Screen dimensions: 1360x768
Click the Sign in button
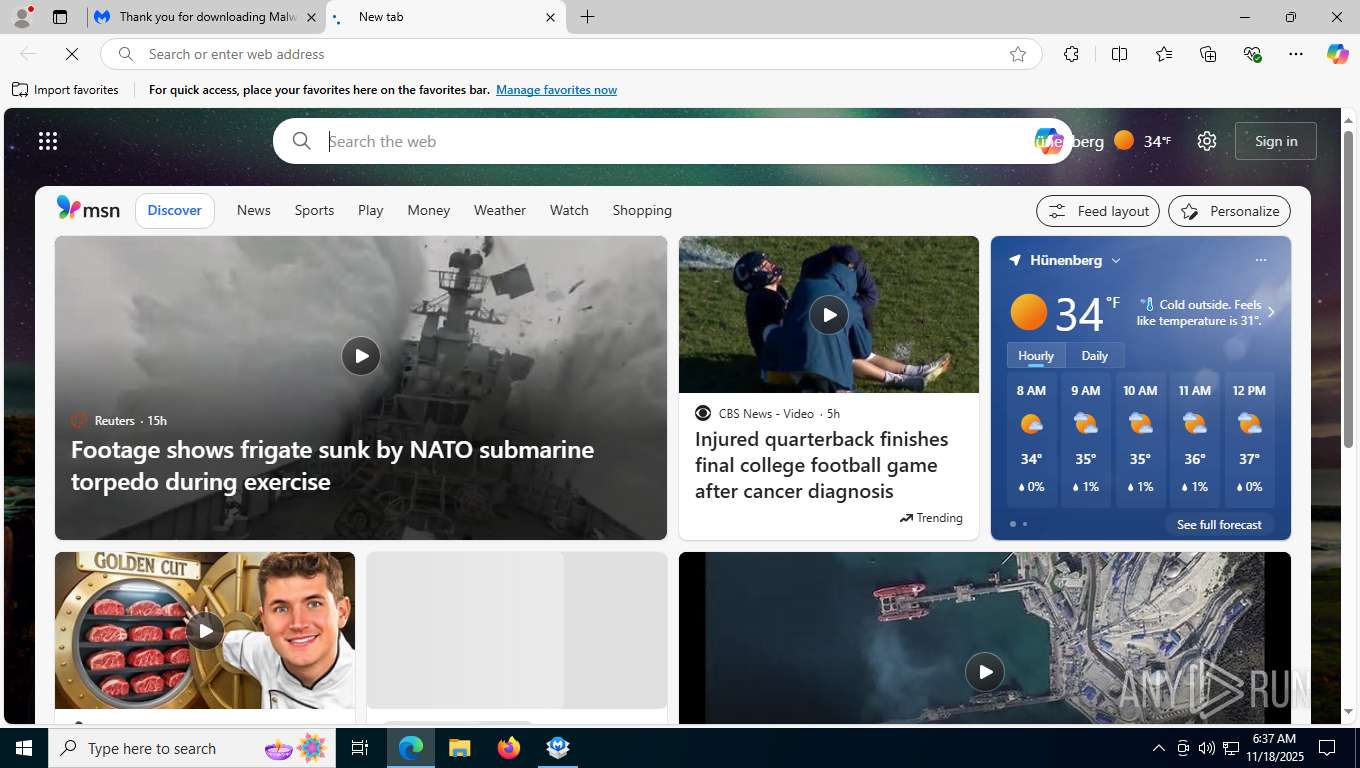[1276, 141]
